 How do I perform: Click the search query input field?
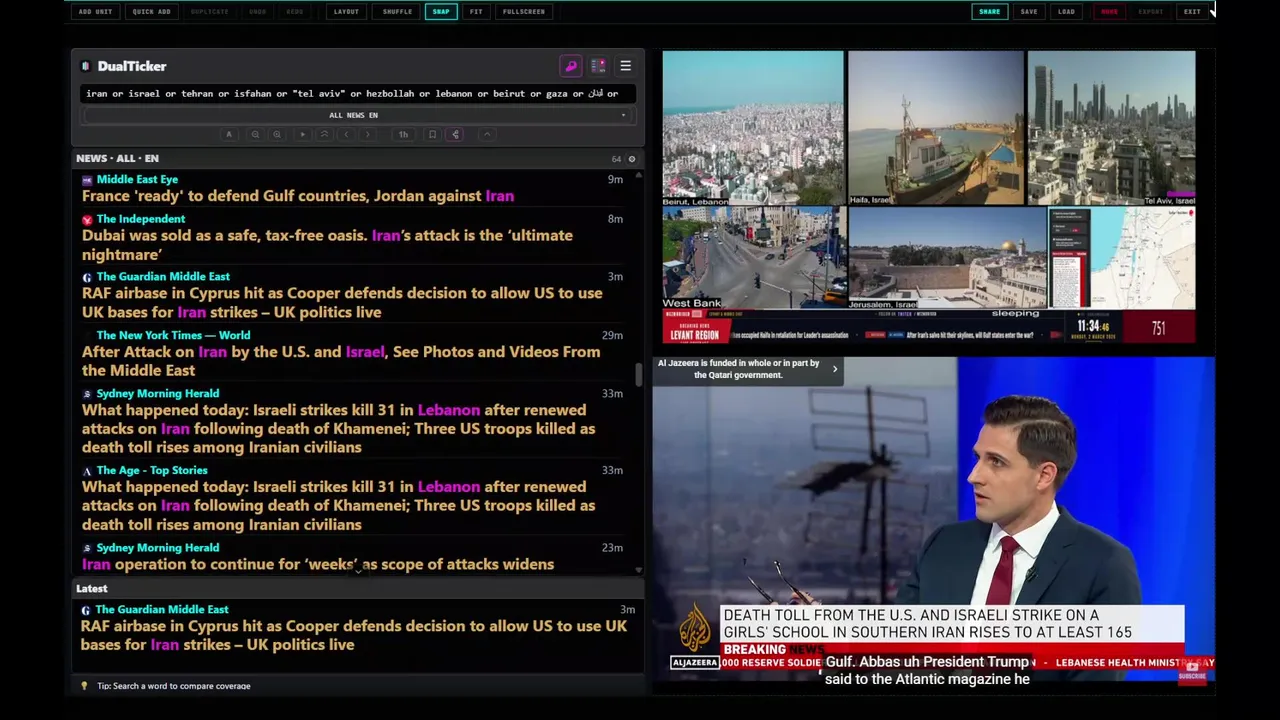pos(357,94)
